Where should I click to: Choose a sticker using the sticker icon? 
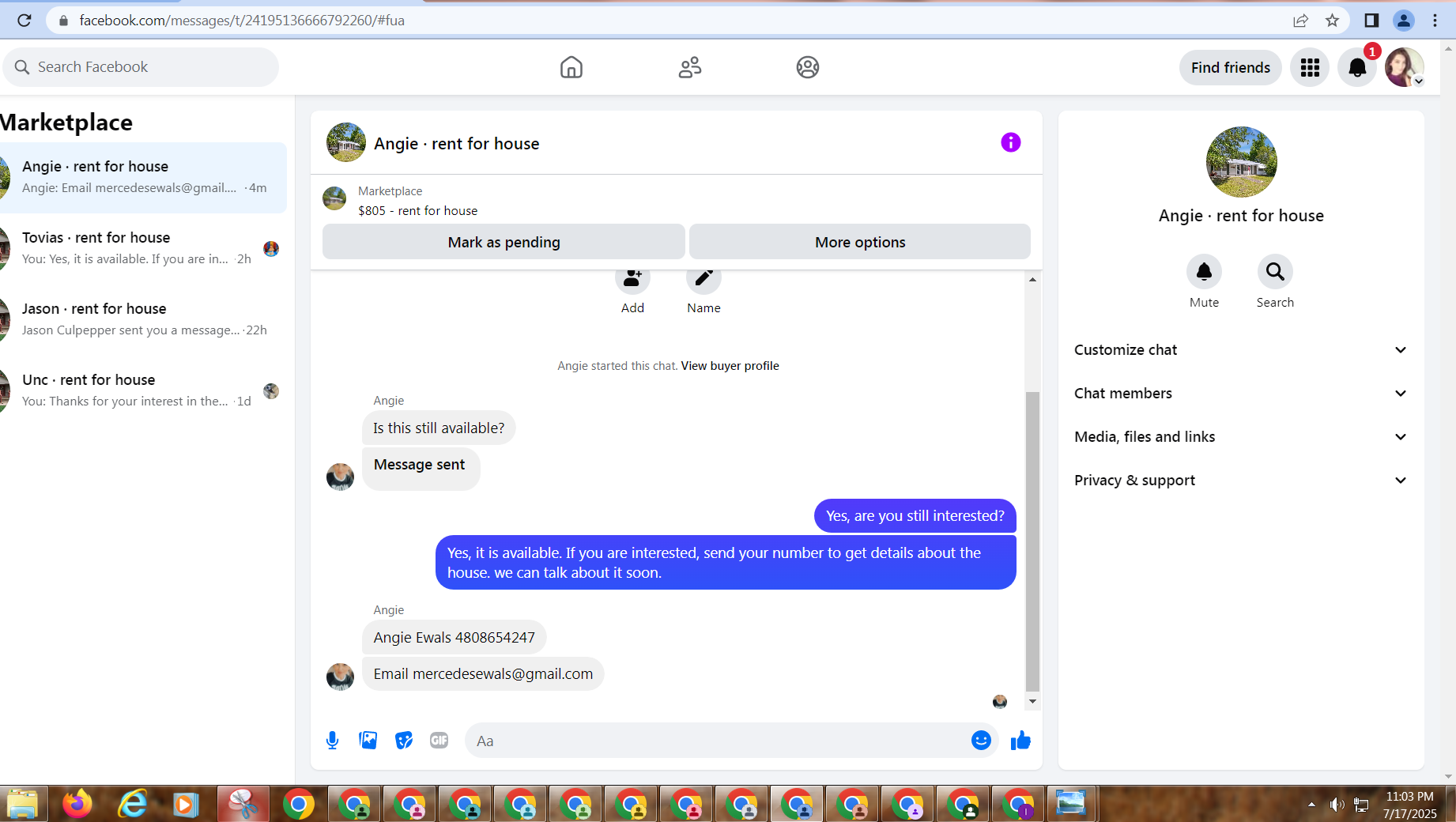404,741
